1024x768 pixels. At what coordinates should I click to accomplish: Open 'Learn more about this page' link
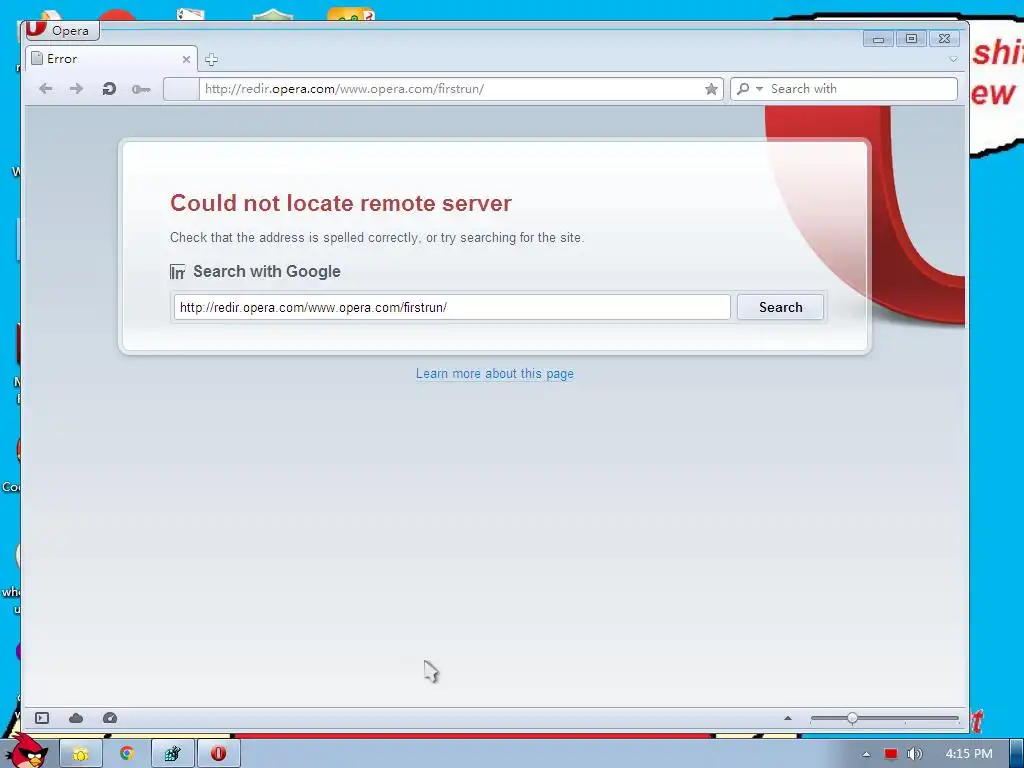click(495, 374)
